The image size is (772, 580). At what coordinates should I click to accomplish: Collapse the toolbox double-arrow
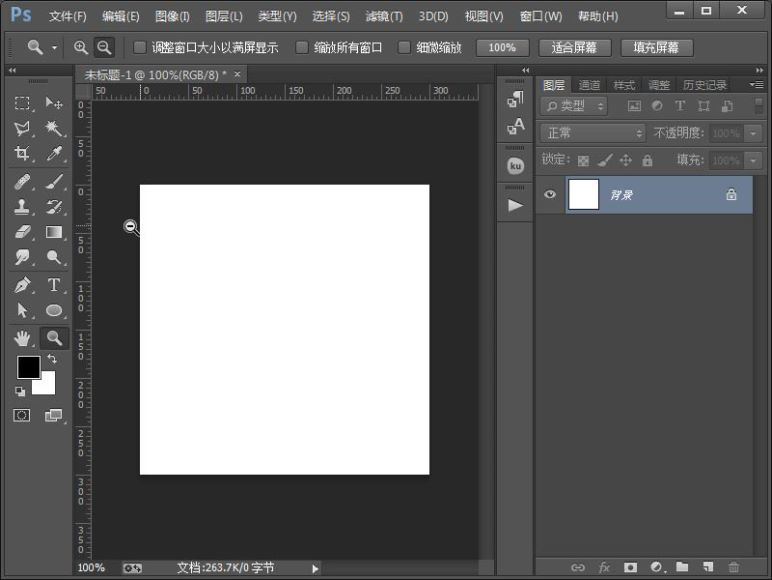pyautogui.click(x=12, y=71)
